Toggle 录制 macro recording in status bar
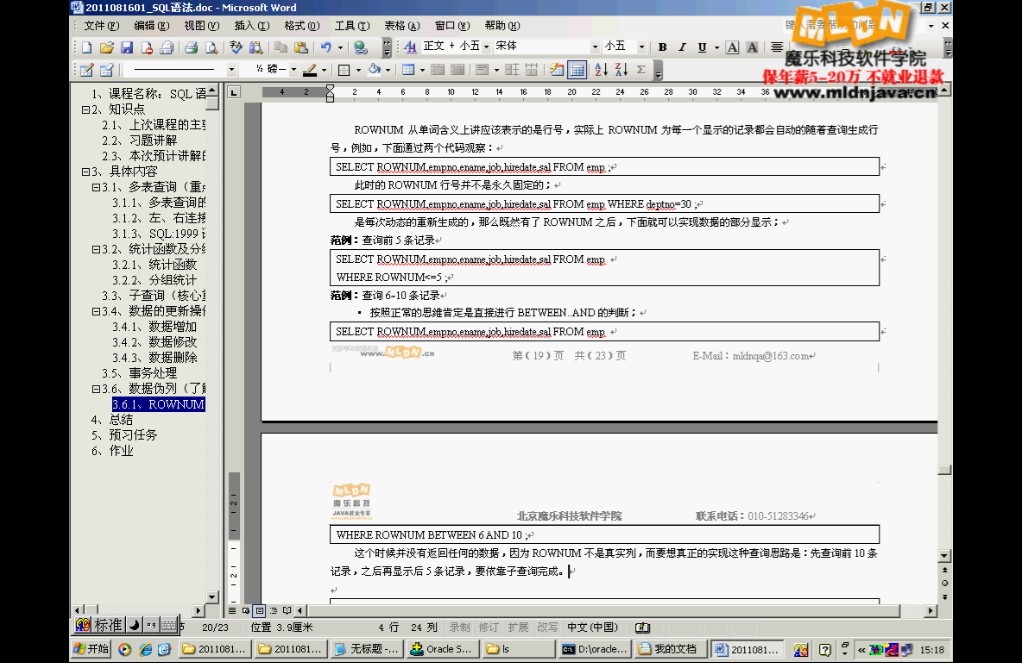The height and width of the screenshot is (663, 1022). (459, 627)
